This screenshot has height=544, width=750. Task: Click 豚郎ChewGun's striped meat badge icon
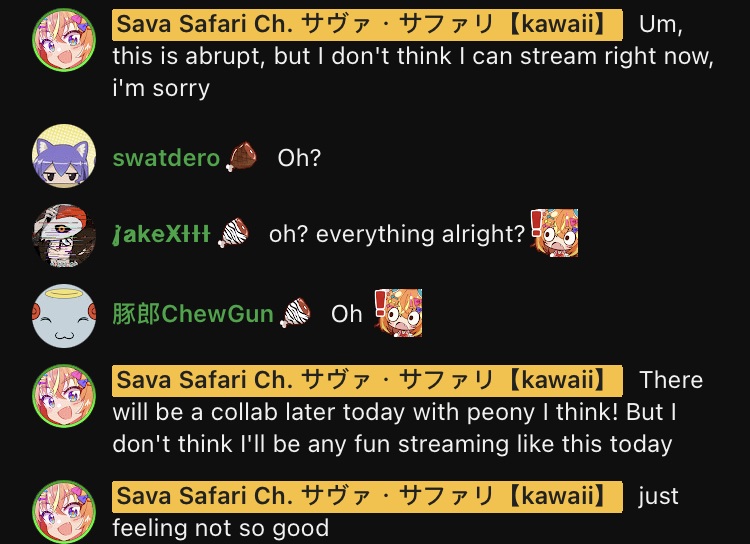tap(296, 313)
